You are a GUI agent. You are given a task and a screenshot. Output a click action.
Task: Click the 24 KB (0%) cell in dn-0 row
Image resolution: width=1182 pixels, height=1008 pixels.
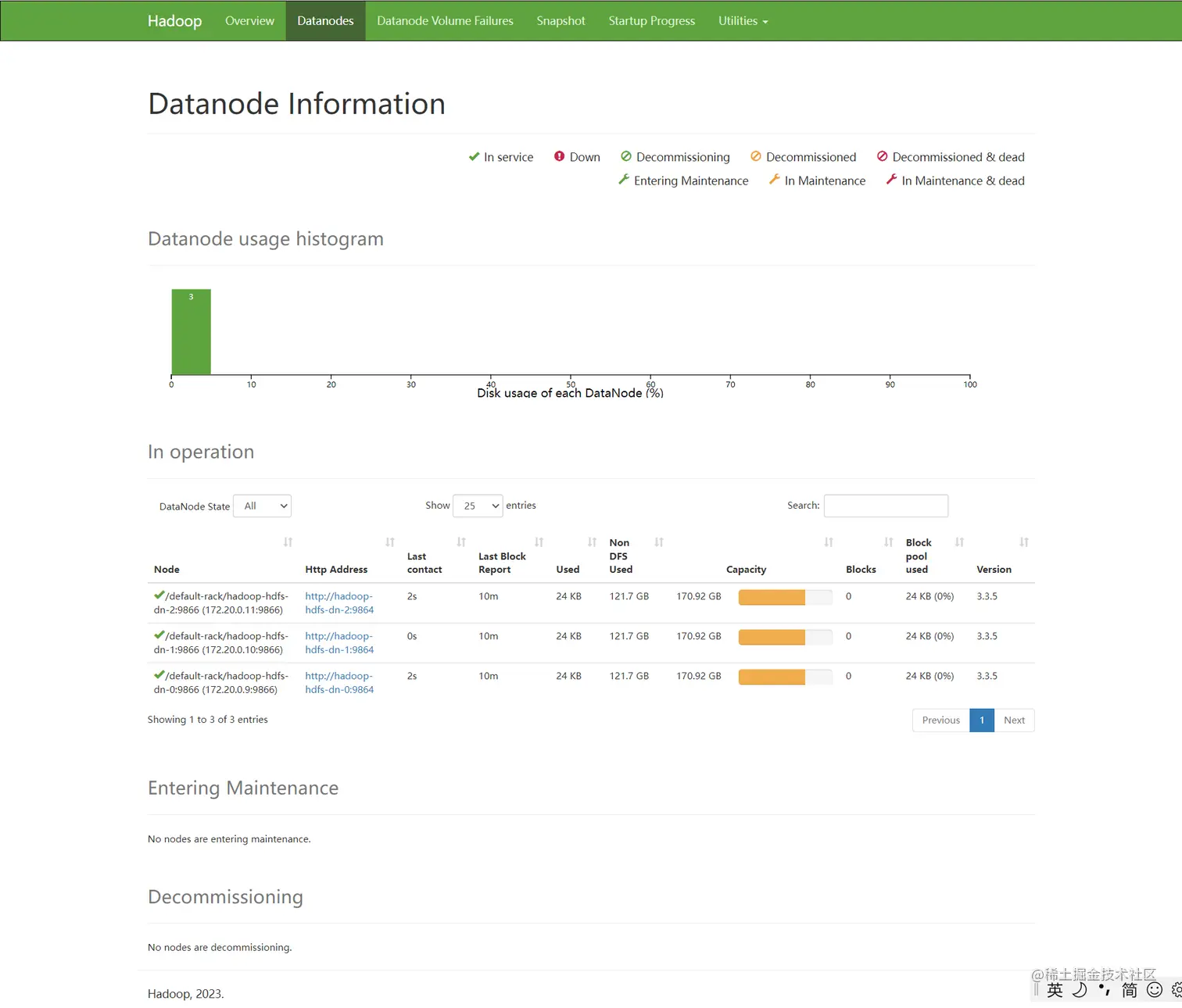coord(929,676)
